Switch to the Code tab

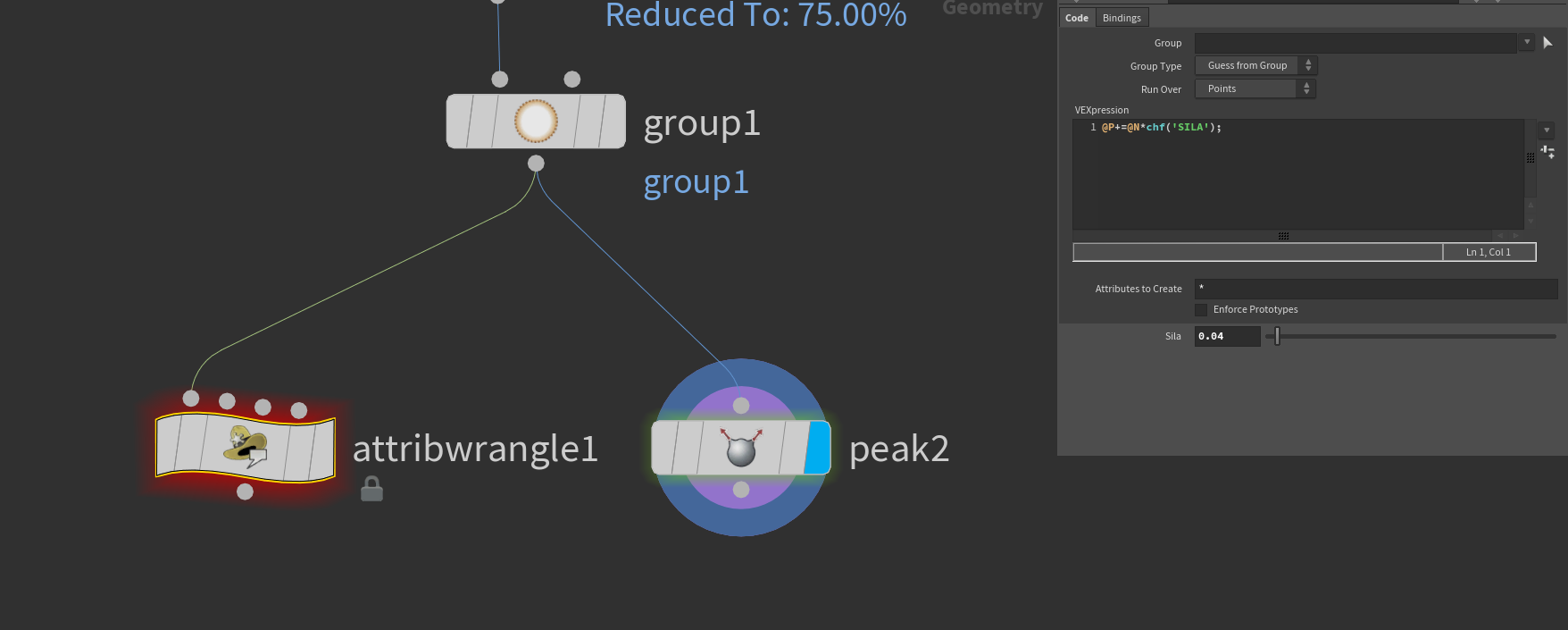pos(1077,18)
